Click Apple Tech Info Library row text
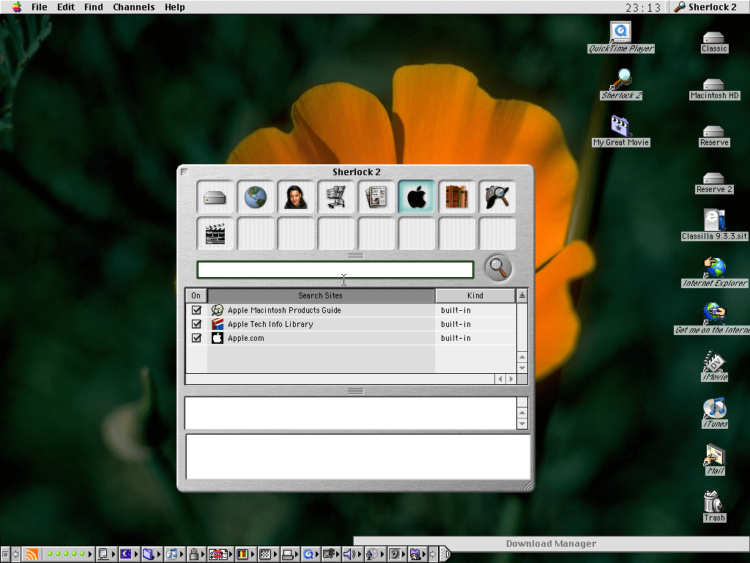The image size is (750, 563). pos(270,324)
